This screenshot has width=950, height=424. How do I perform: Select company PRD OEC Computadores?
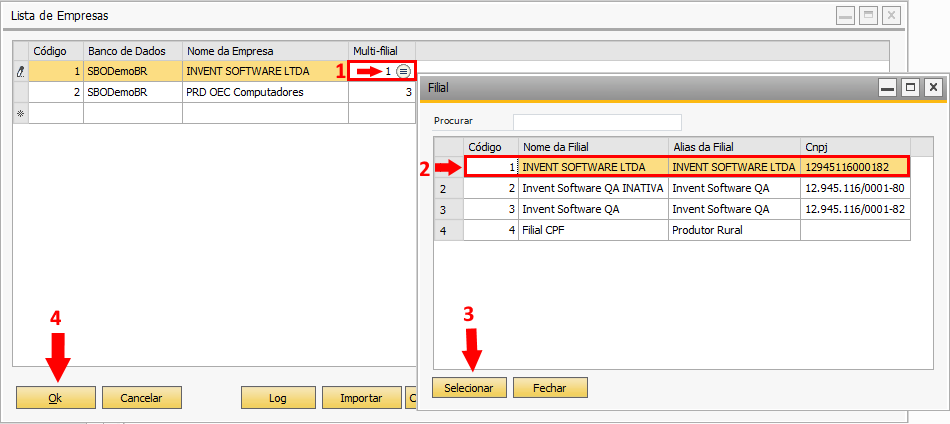tap(265, 93)
